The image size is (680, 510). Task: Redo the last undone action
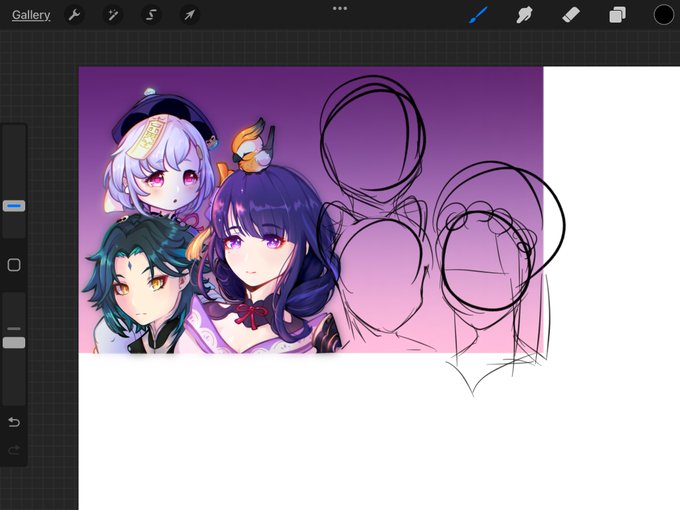point(14,450)
